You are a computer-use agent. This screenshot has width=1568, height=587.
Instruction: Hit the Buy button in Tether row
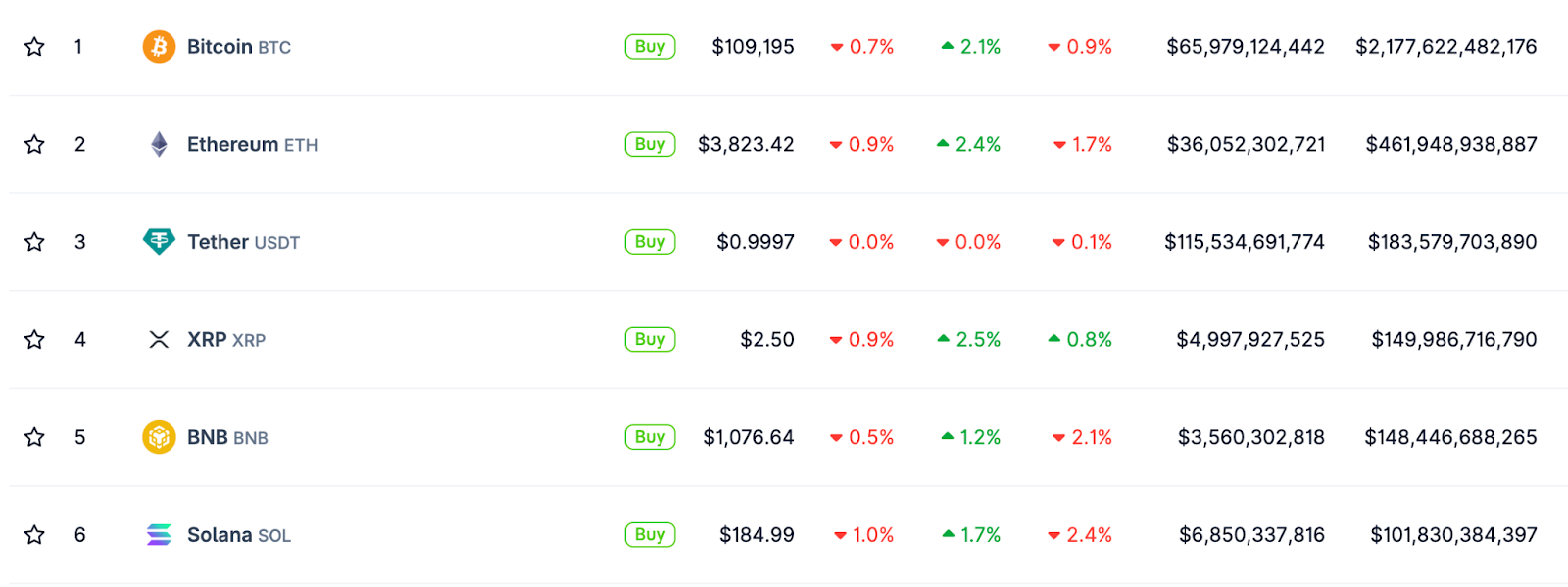650,242
